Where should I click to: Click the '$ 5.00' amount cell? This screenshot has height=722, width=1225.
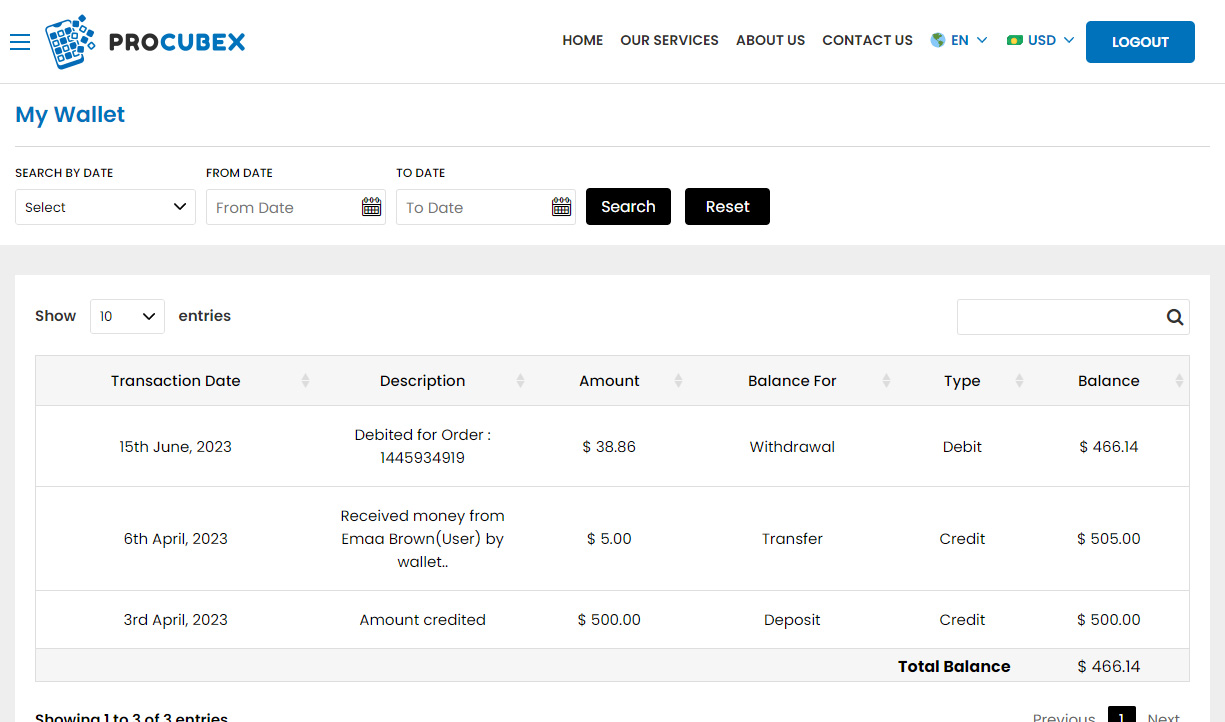(x=609, y=539)
